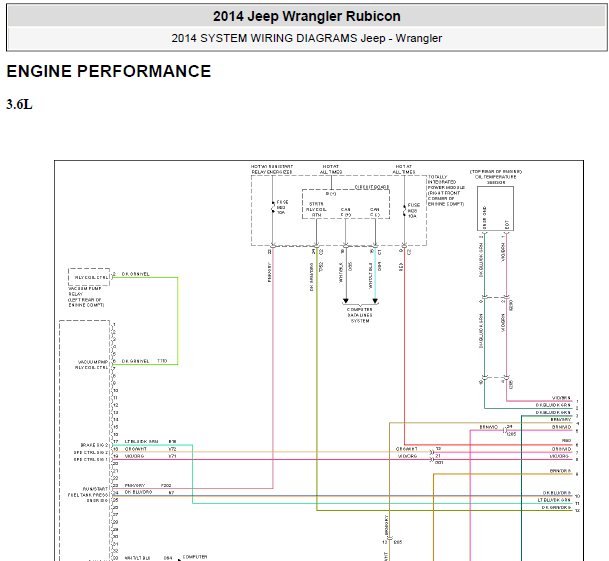Click the 'FUEL TANK PRESS' pin label
Viewport: 609px width, 561px height.
click(88, 495)
